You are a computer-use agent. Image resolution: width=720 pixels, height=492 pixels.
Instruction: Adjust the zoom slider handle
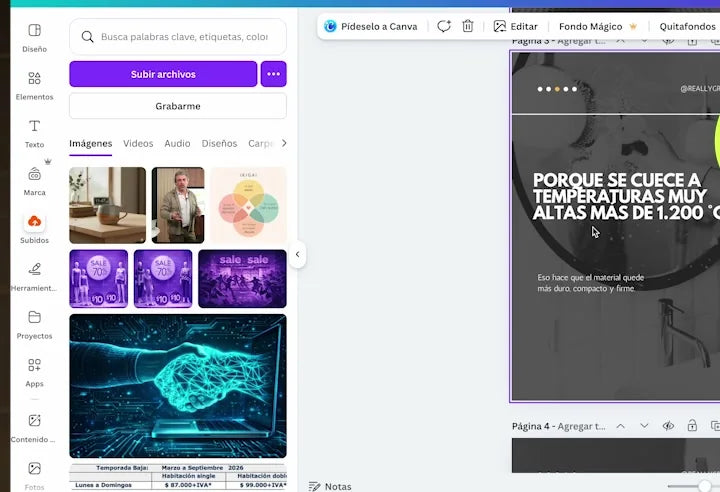(x=704, y=486)
